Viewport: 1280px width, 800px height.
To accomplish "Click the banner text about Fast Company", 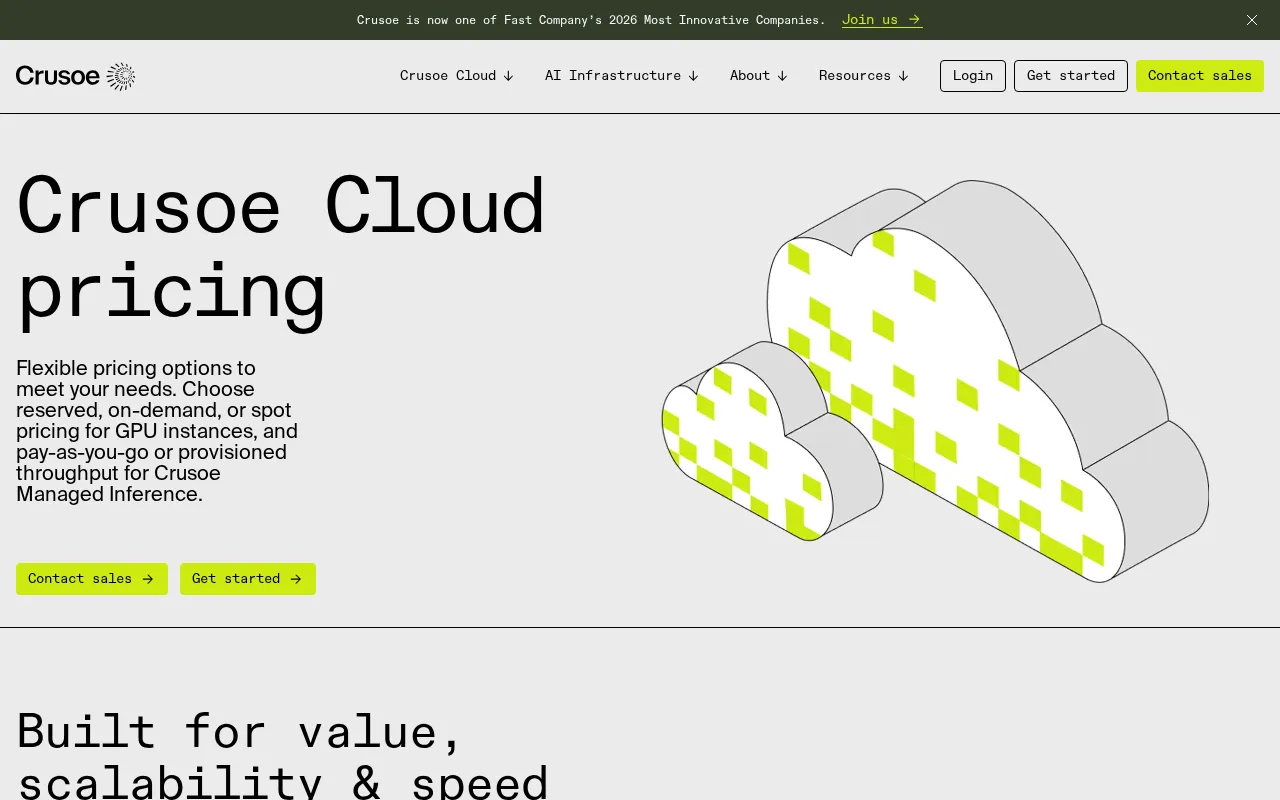I will coord(591,20).
